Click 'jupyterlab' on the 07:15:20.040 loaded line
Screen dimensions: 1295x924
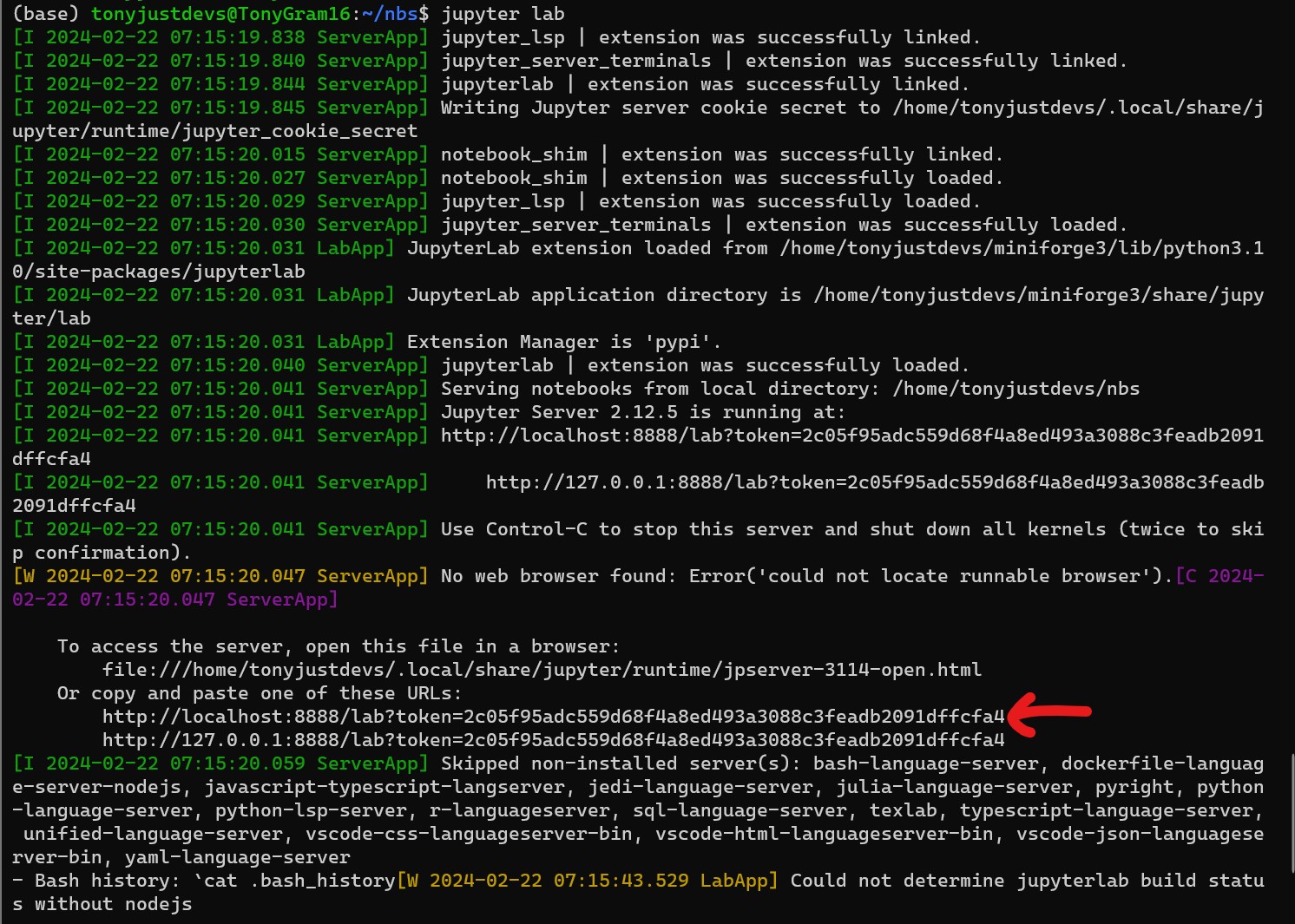pyautogui.click(x=497, y=365)
